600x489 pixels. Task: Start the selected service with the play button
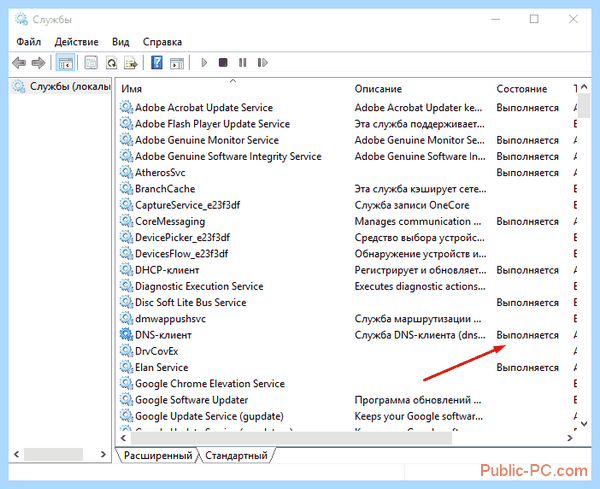204,62
